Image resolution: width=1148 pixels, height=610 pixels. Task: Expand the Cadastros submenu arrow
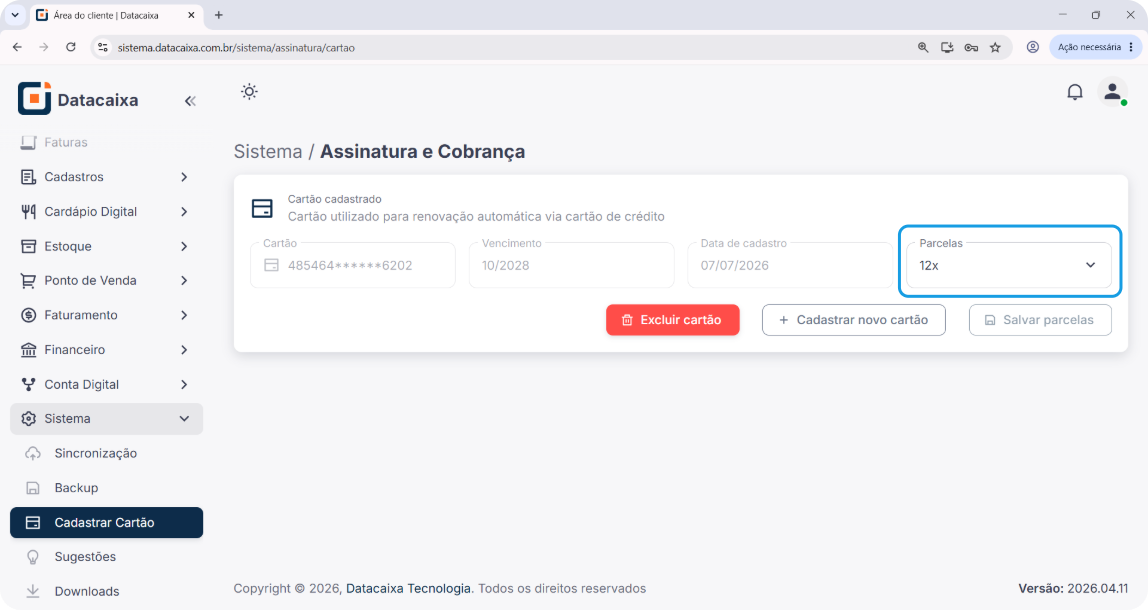[x=184, y=177]
